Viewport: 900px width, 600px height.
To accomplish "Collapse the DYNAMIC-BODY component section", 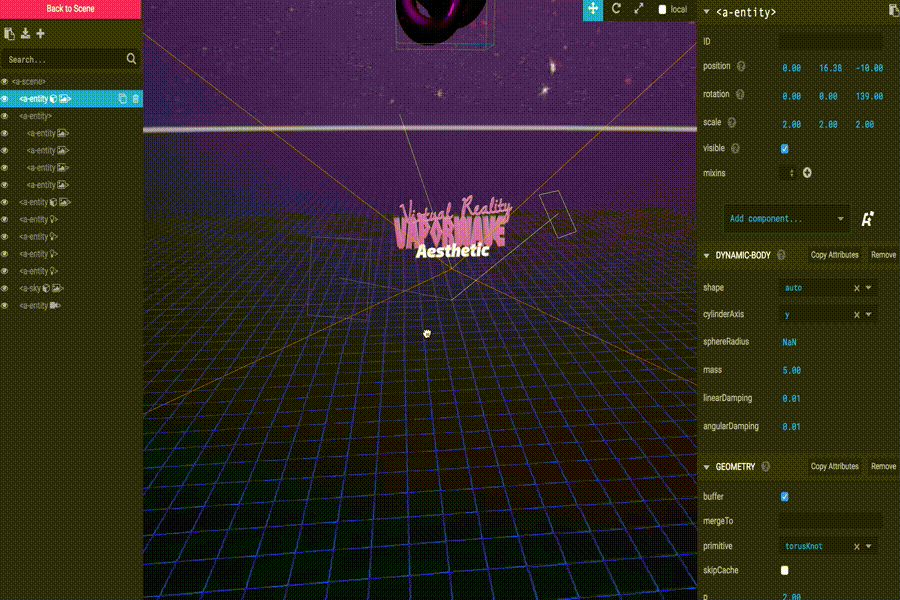I will click(707, 255).
